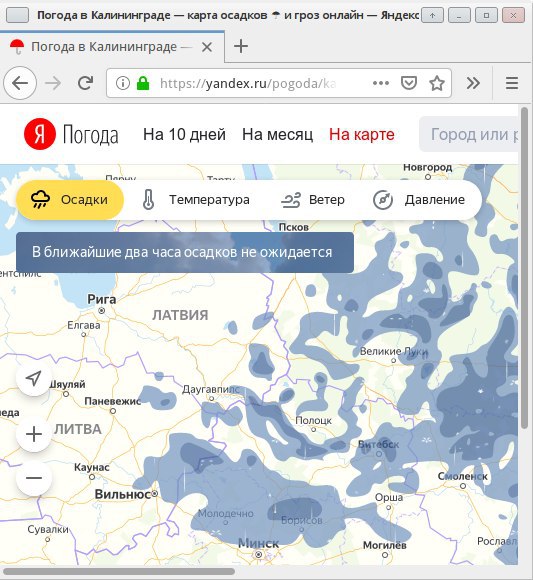This screenshot has height=580, width=533.
Task: Click the Yandex Я logo
Action: tap(40, 134)
